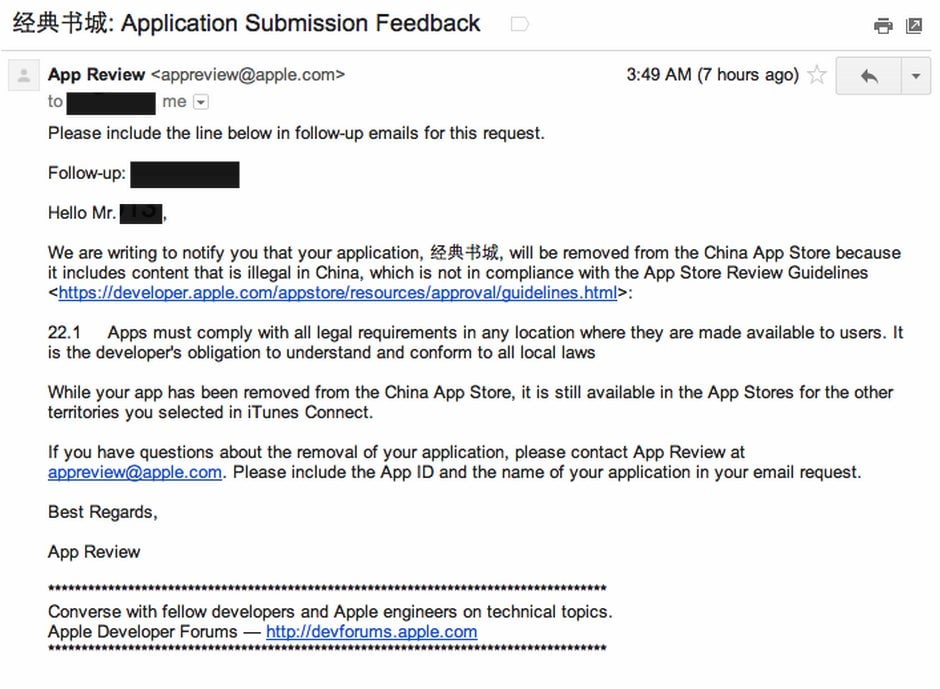
Task: Click 'me' in the recipient line
Action: (x=174, y=102)
